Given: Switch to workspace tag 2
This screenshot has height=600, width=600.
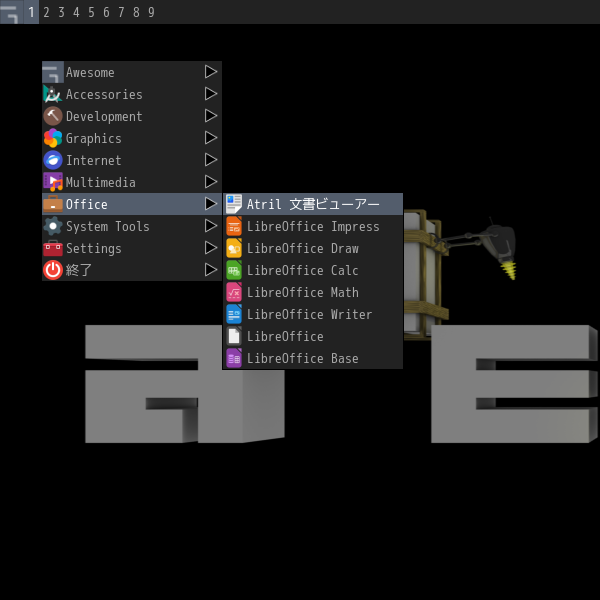Looking at the screenshot, I should coord(46,12).
